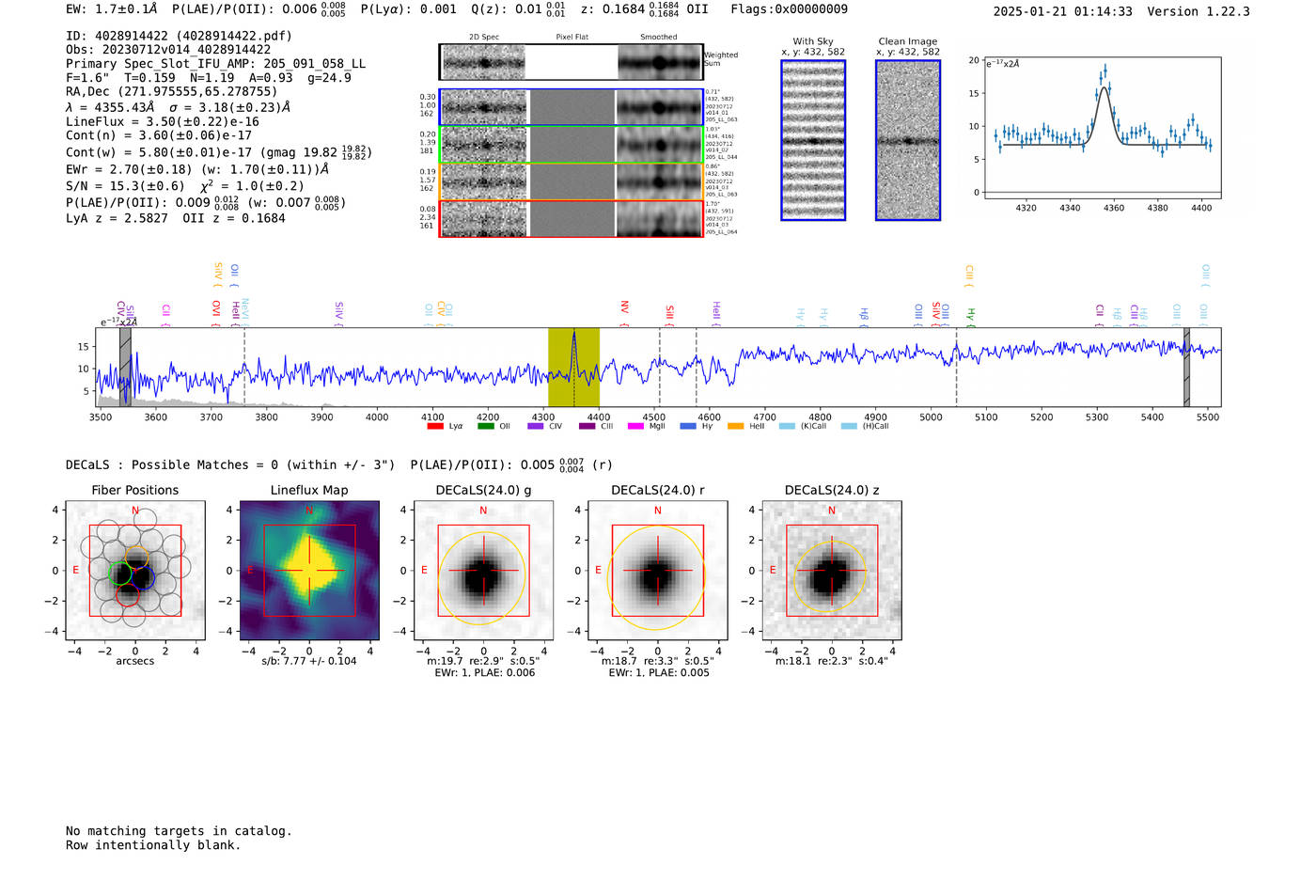Viewport: 1316px width, 896px height.
Task: Click 'No matching targets in catalog.'
Action: point(179,831)
